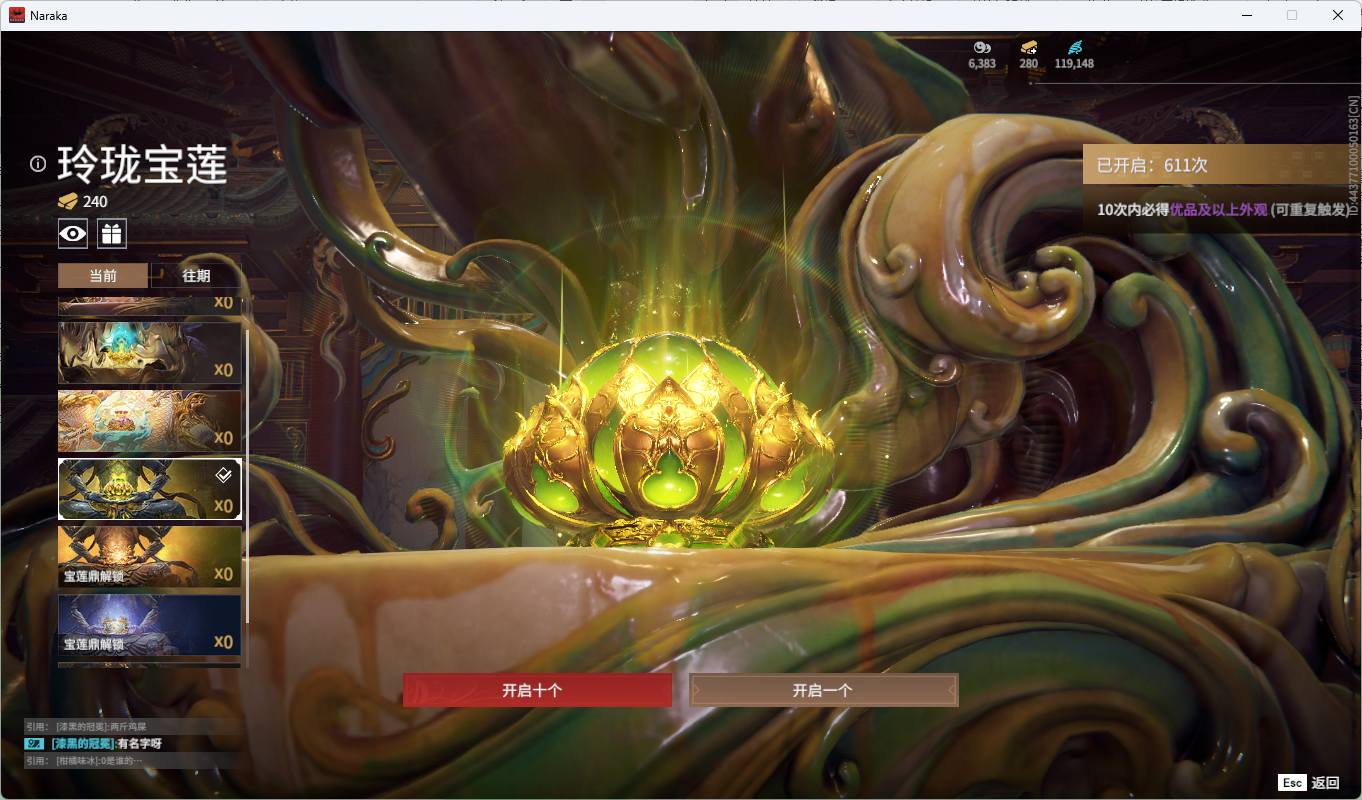The width and height of the screenshot is (1362, 800).
Task: Open the eye preview icon
Action: [x=73, y=234]
